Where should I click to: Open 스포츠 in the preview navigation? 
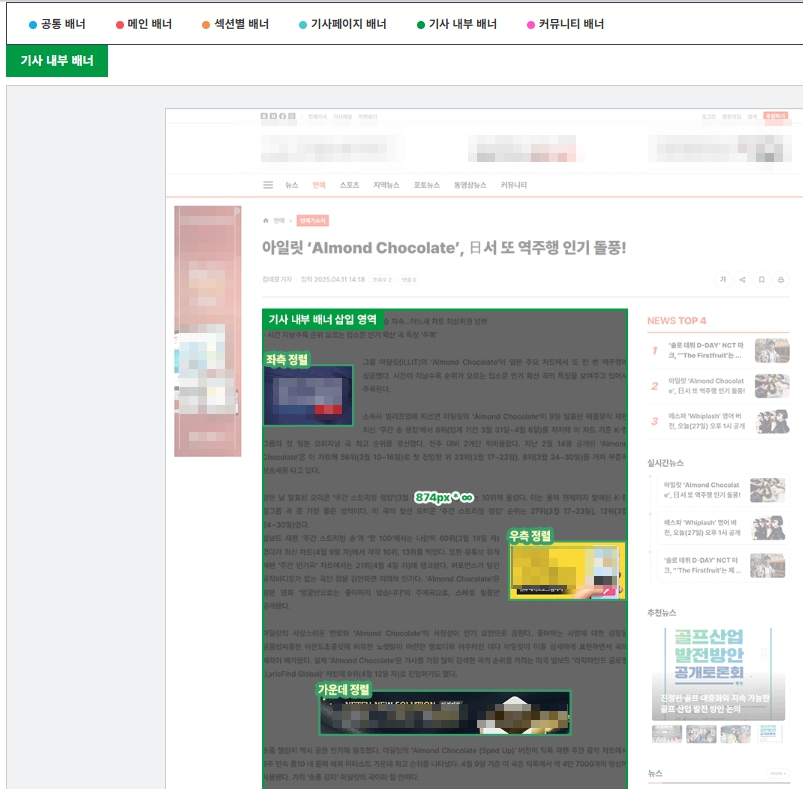tap(349, 185)
